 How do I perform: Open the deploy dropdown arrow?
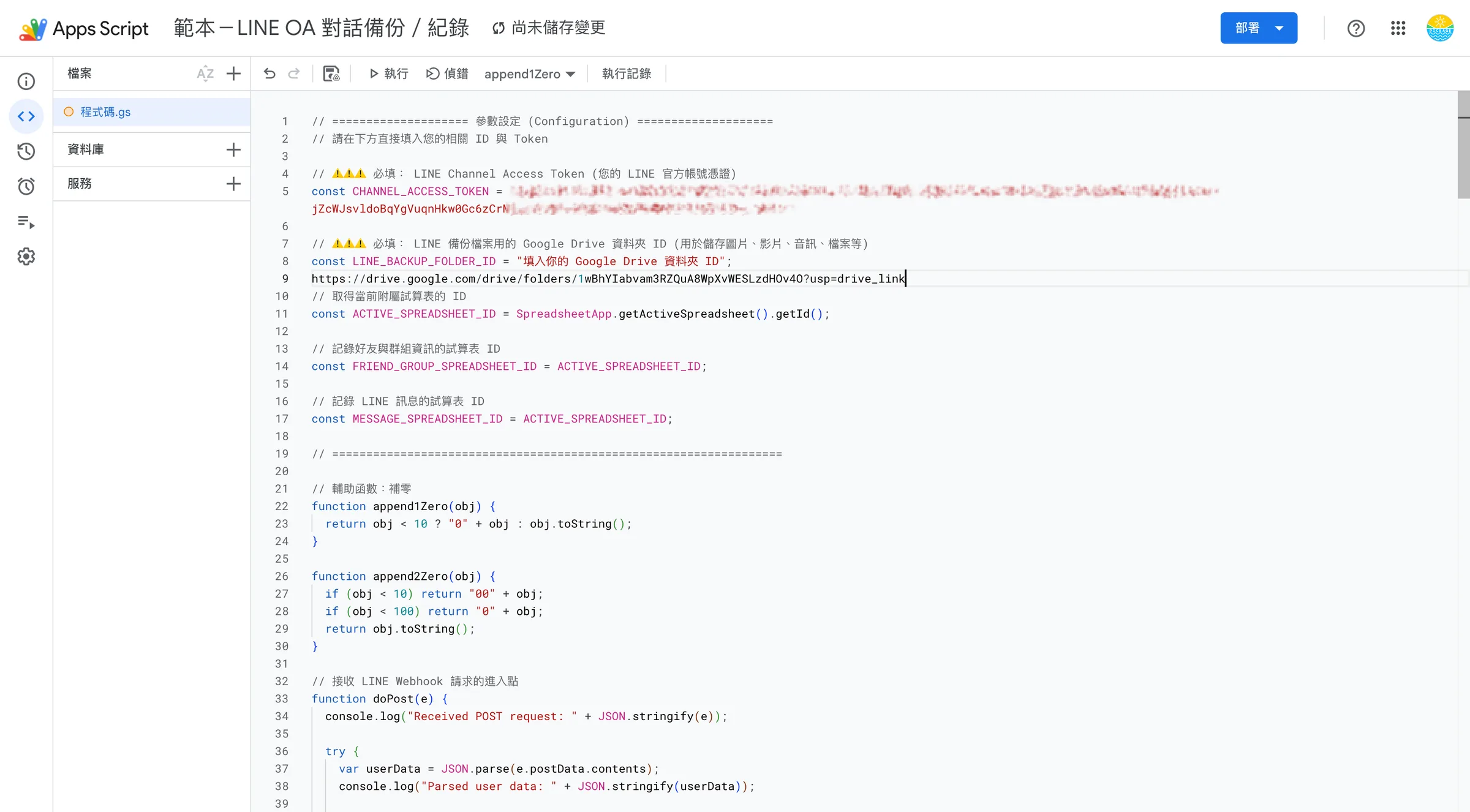coord(1280,28)
